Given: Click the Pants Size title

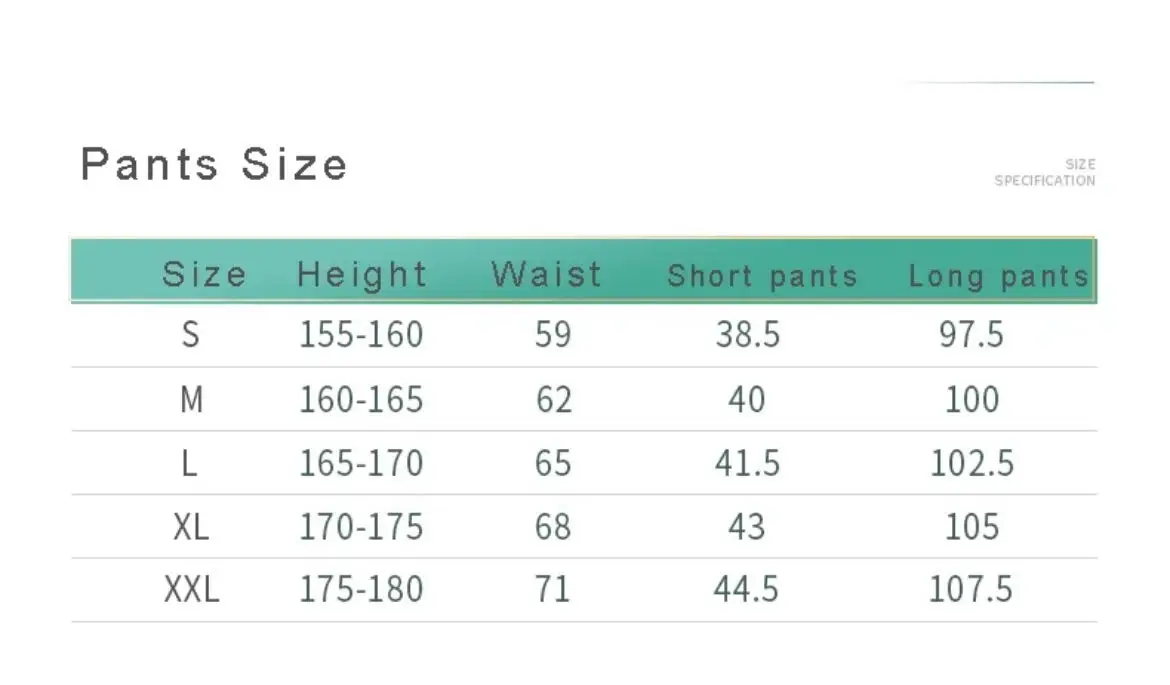Looking at the screenshot, I should (x=214, y=164).
